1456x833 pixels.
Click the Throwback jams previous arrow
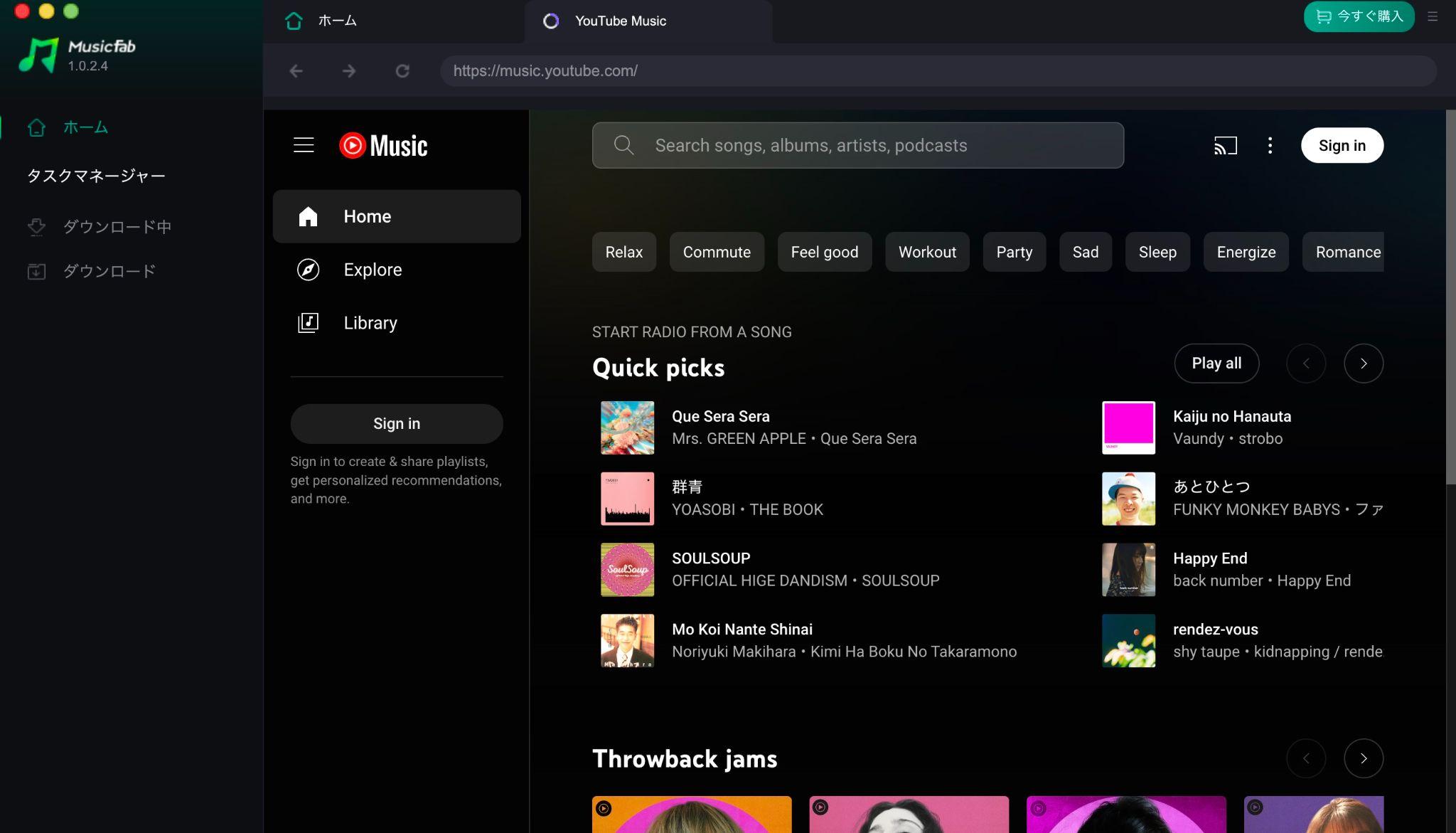(x=1306, y=758)
